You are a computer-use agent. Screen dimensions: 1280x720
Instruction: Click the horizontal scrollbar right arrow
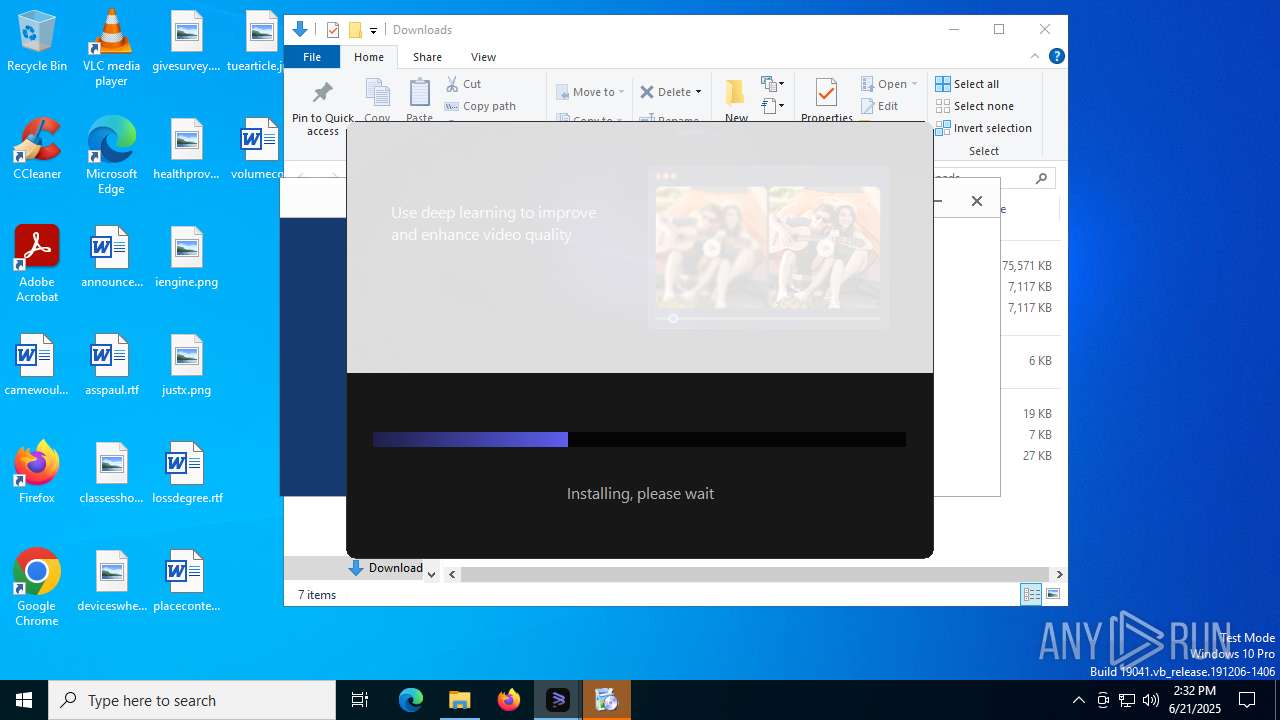(1059, 574)
